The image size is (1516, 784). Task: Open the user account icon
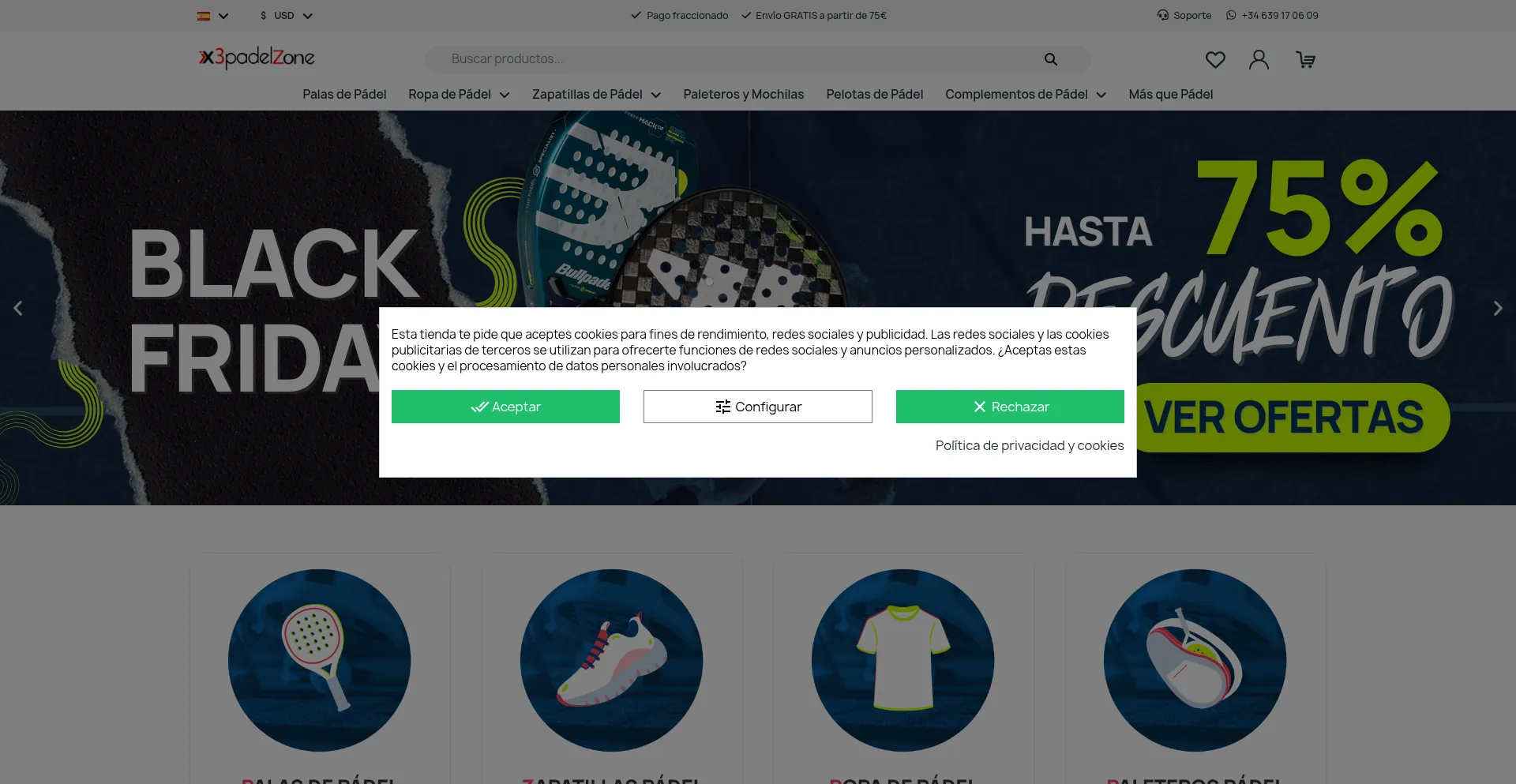1259,60
